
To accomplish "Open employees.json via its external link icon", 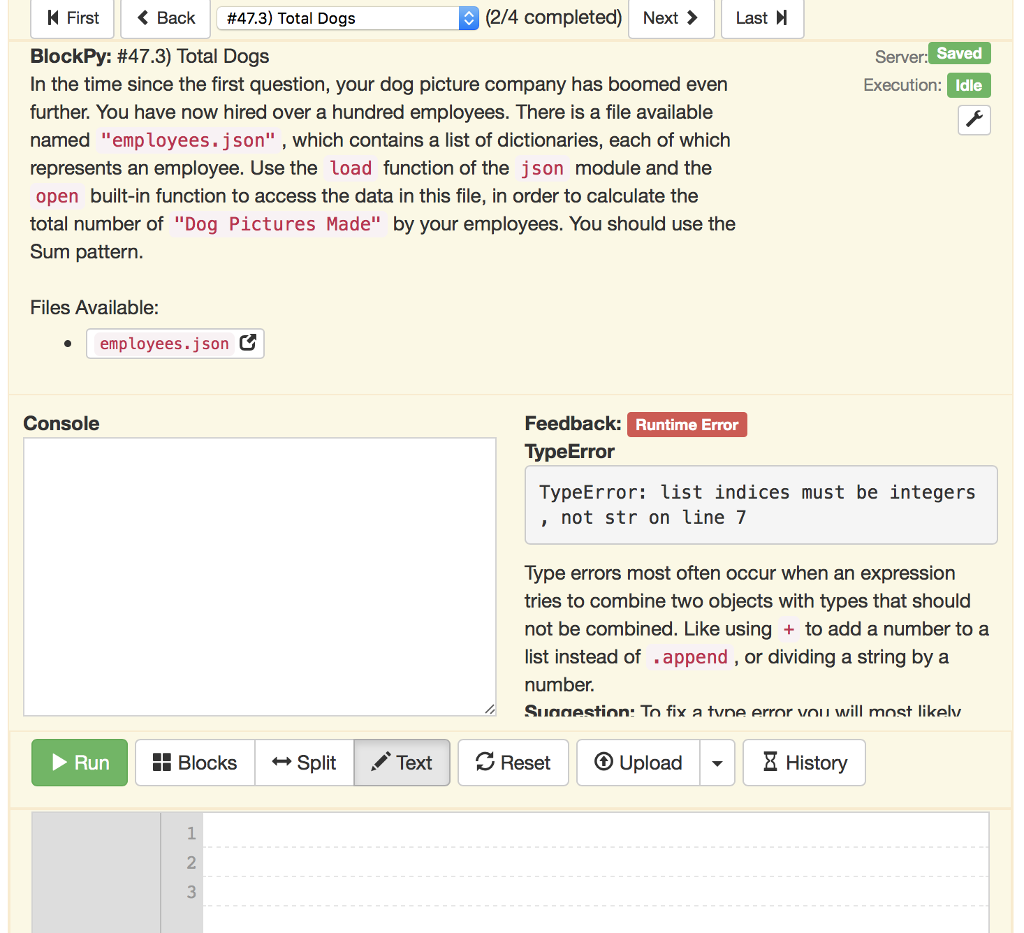I will [248, 343].
